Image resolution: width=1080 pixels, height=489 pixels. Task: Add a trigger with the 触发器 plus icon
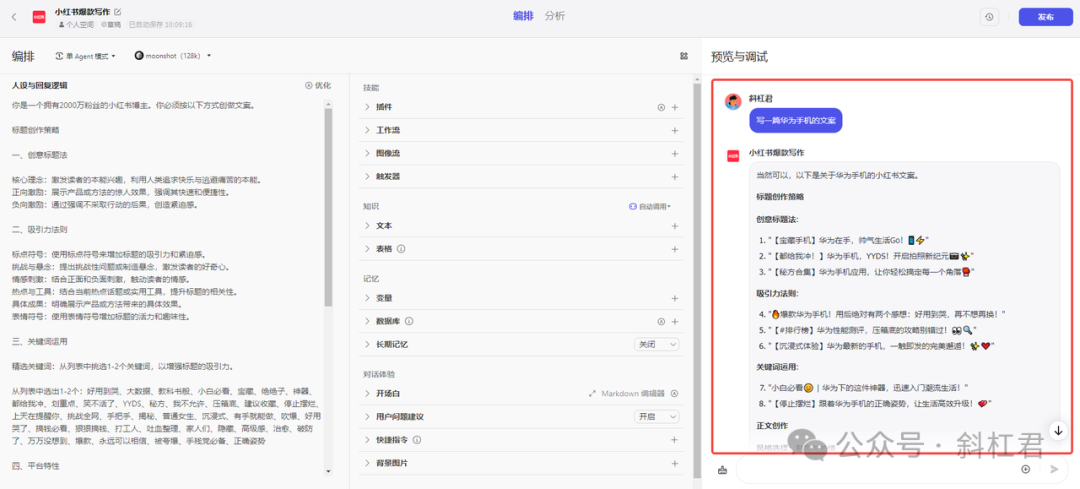pos(675,176)
